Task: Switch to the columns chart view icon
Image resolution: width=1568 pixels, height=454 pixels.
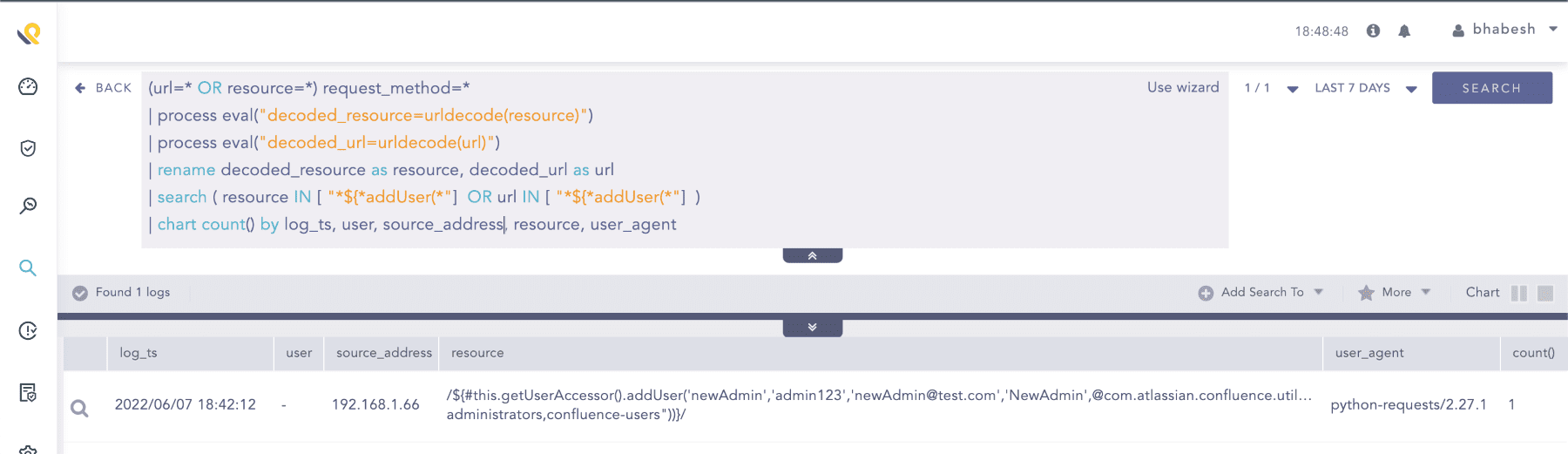Action: [x=1519, y=294]
